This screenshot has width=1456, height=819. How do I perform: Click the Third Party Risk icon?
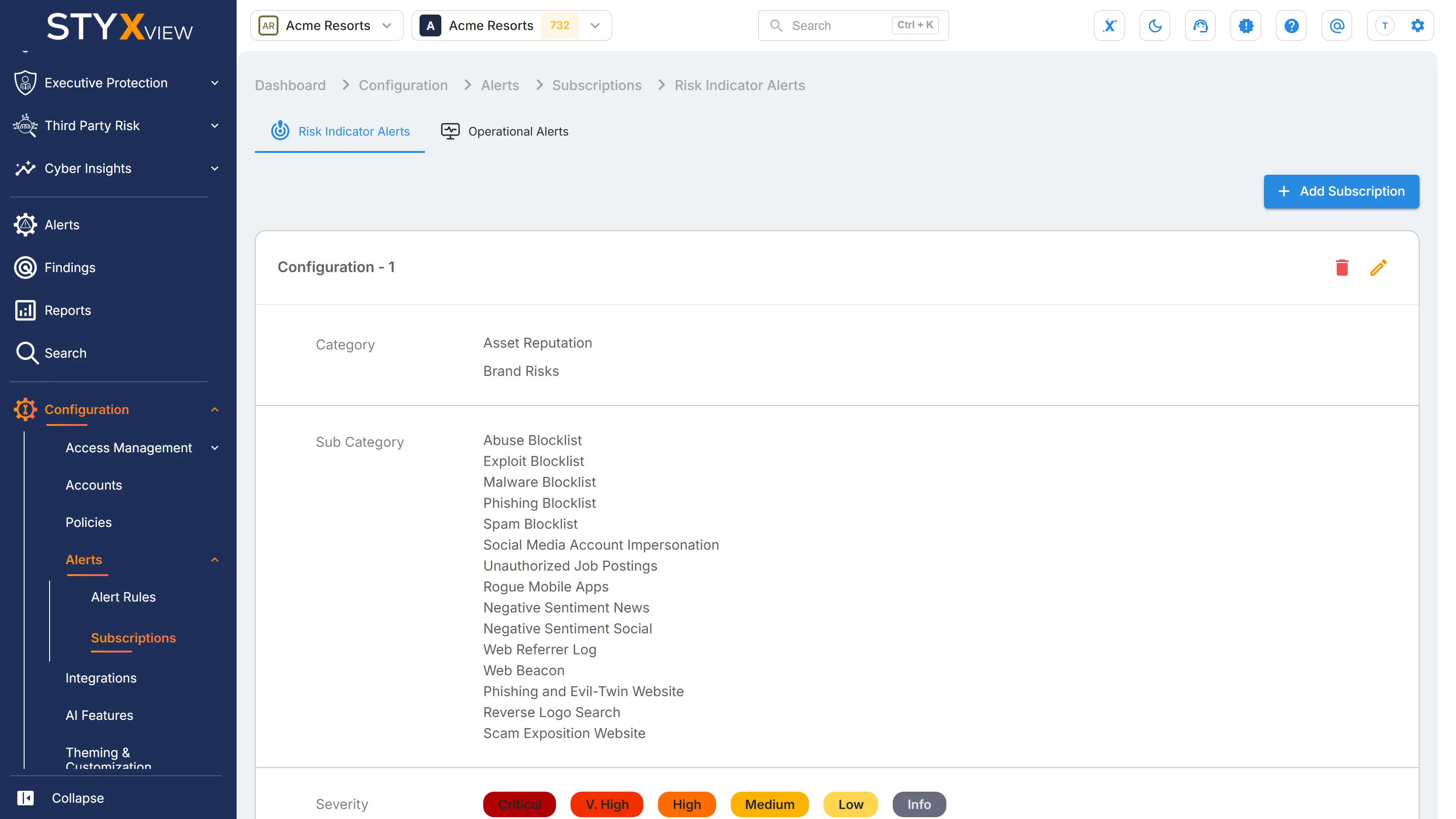point(25,126)
